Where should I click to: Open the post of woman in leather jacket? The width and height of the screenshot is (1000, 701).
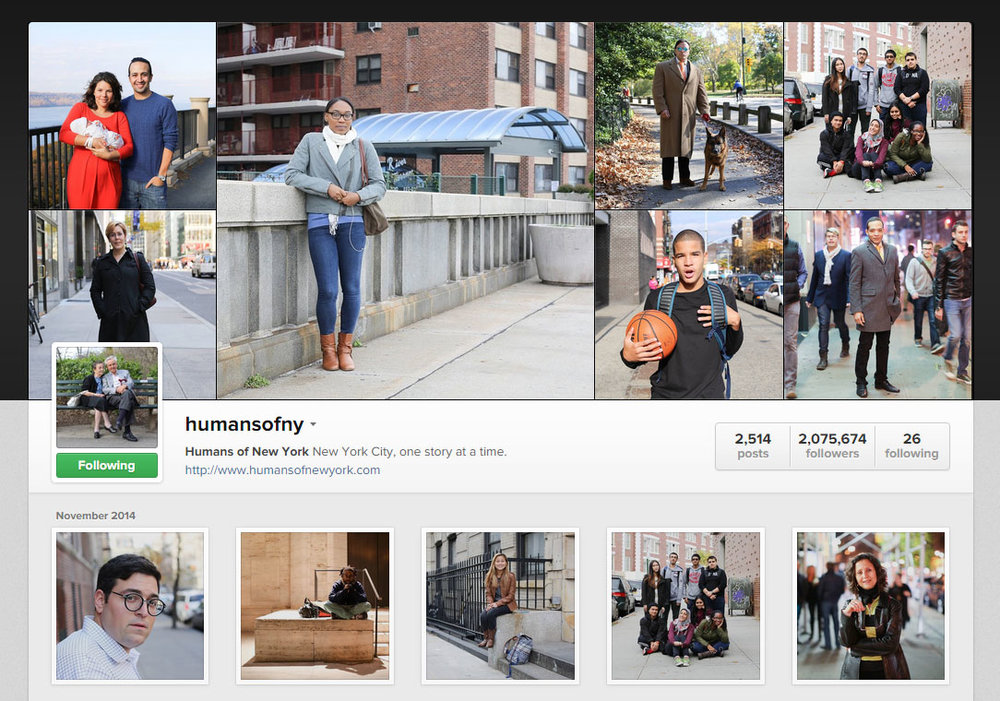pos(871,606)
